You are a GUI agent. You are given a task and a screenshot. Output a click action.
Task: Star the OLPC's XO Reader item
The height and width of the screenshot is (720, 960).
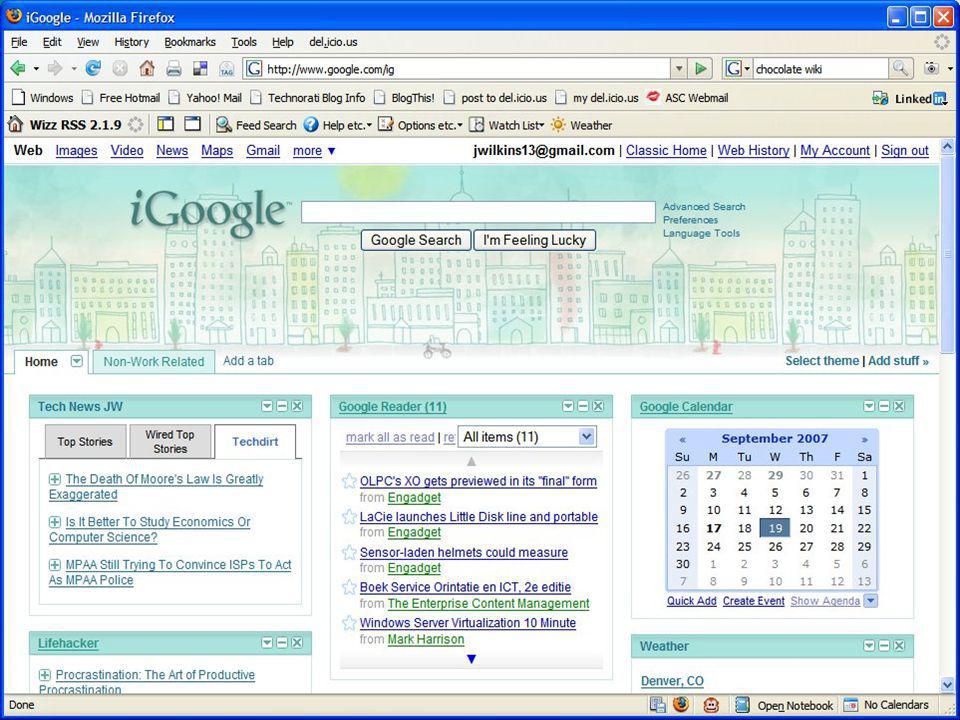coord(349,481)
